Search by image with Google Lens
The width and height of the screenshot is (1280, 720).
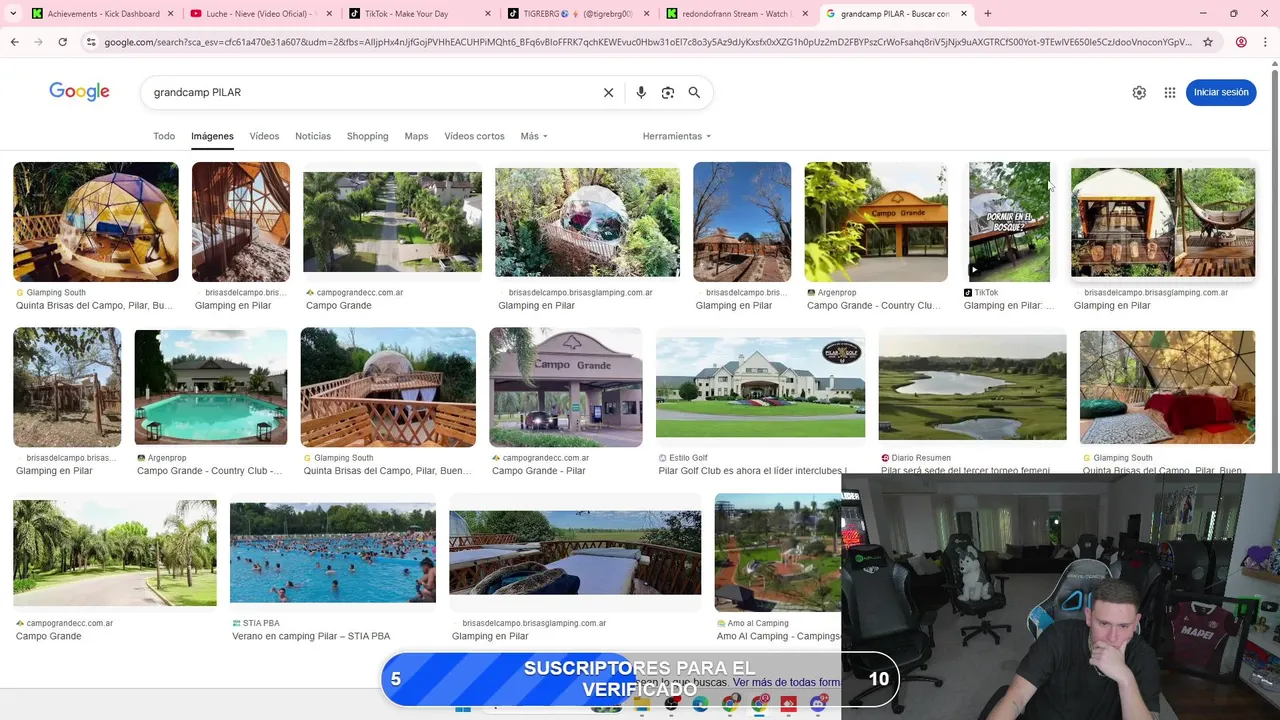click(x=668, y=92)
